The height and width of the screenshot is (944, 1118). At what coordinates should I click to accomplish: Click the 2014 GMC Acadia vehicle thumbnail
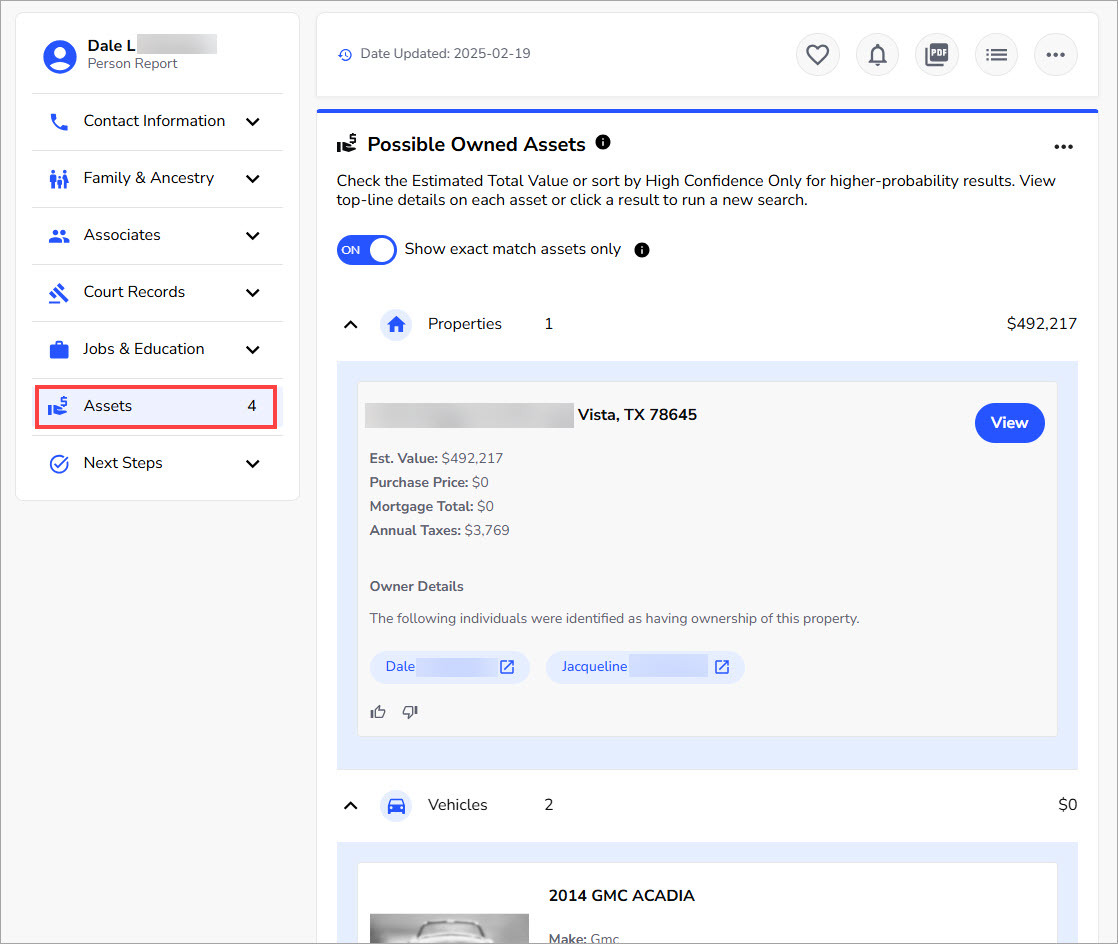(x=449, y=928)
